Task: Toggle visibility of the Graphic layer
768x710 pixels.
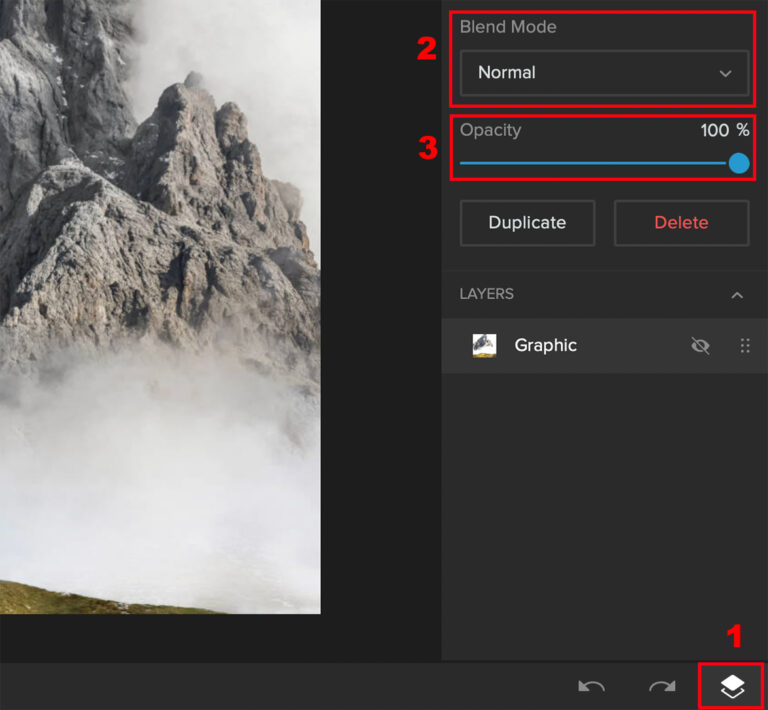Action: click(x=700, y=346)
